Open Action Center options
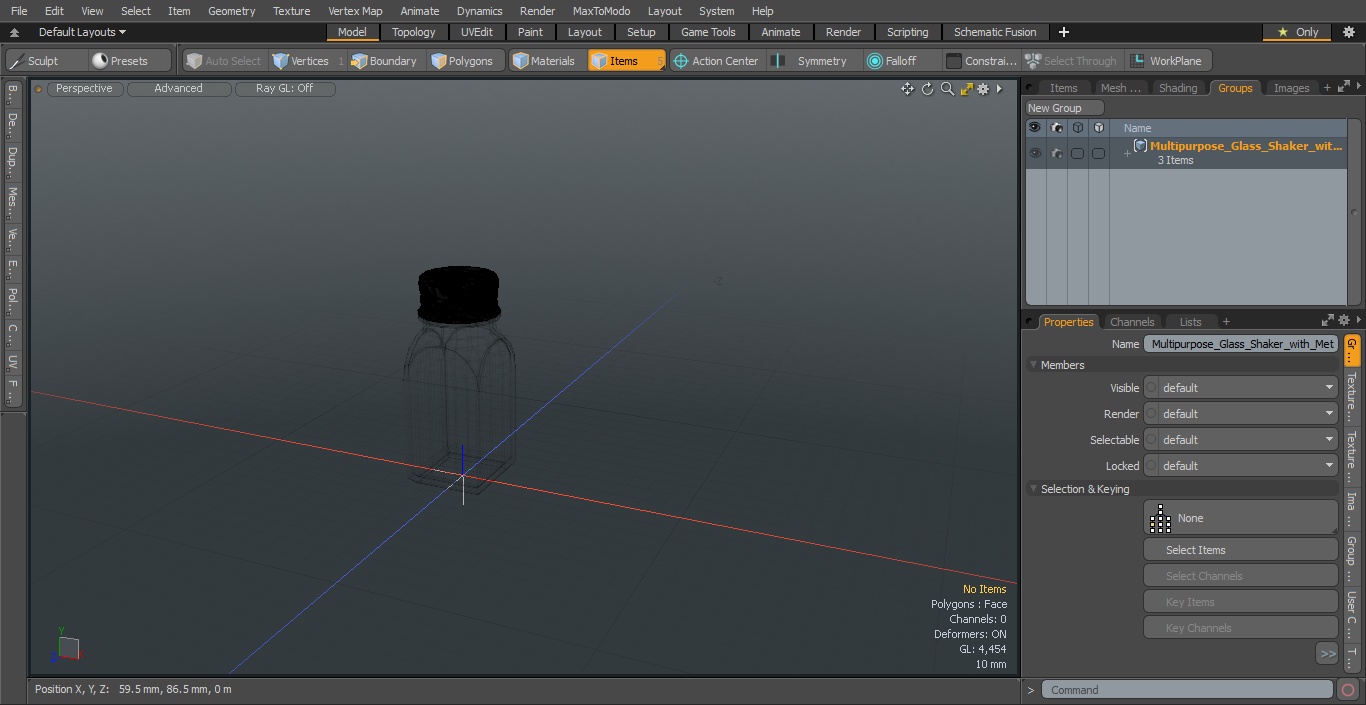 pos(716,61)
